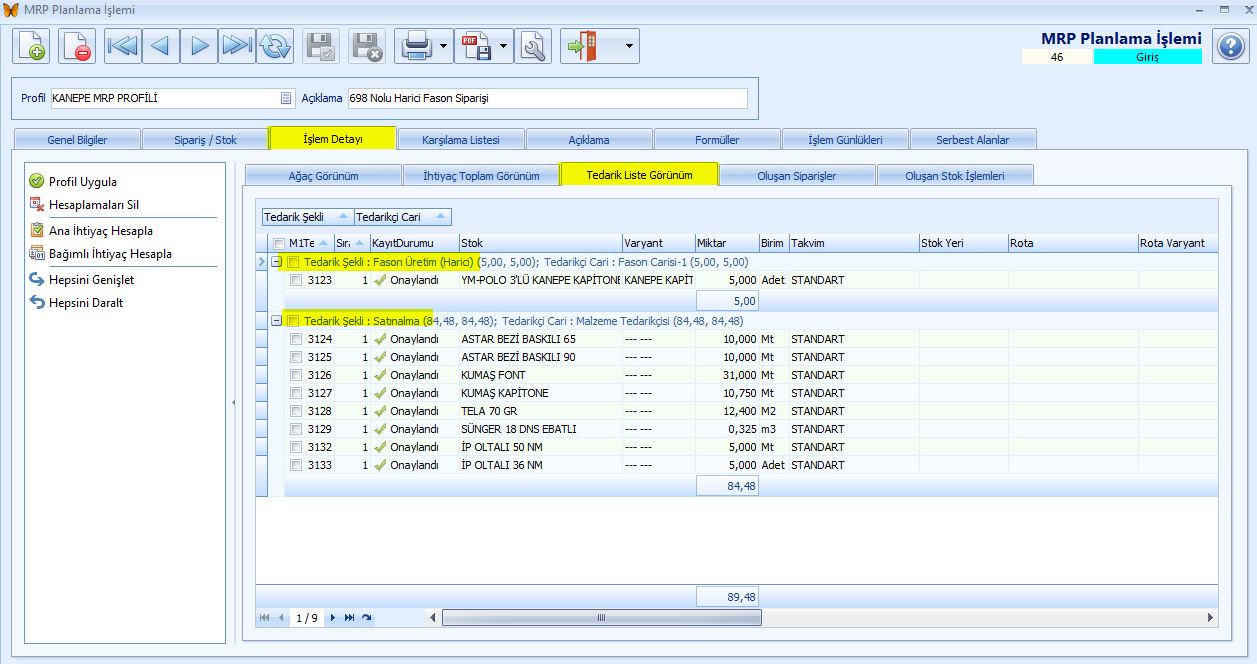Image resolution: width=1257 pixels, height=664 pixels.
Task: Jump to the last record
Action: pyautogui.click(x=237, y=46)
